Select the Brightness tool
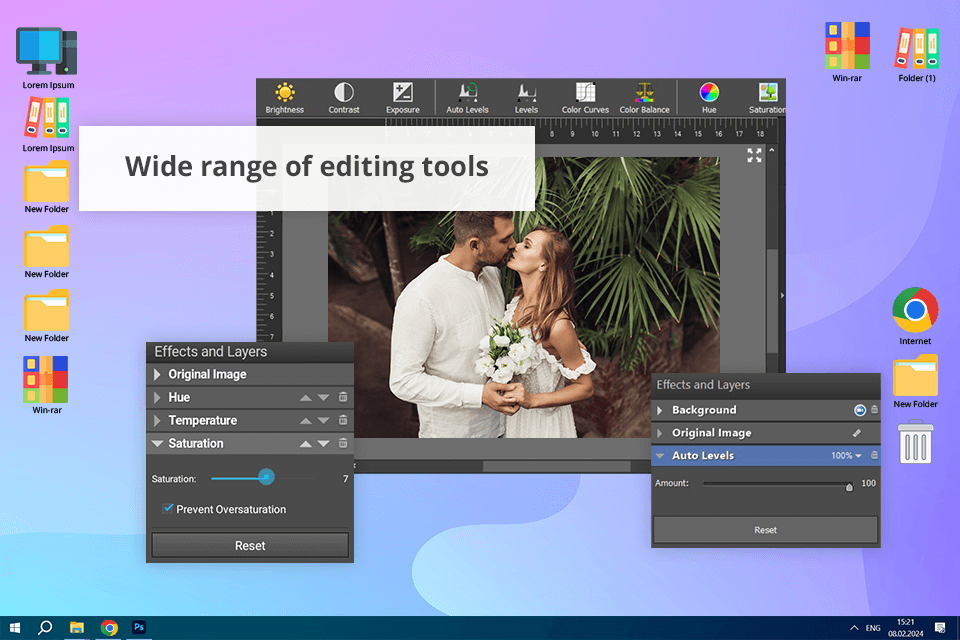The height and width of the screenshot is (640, 960). [285, 98]
